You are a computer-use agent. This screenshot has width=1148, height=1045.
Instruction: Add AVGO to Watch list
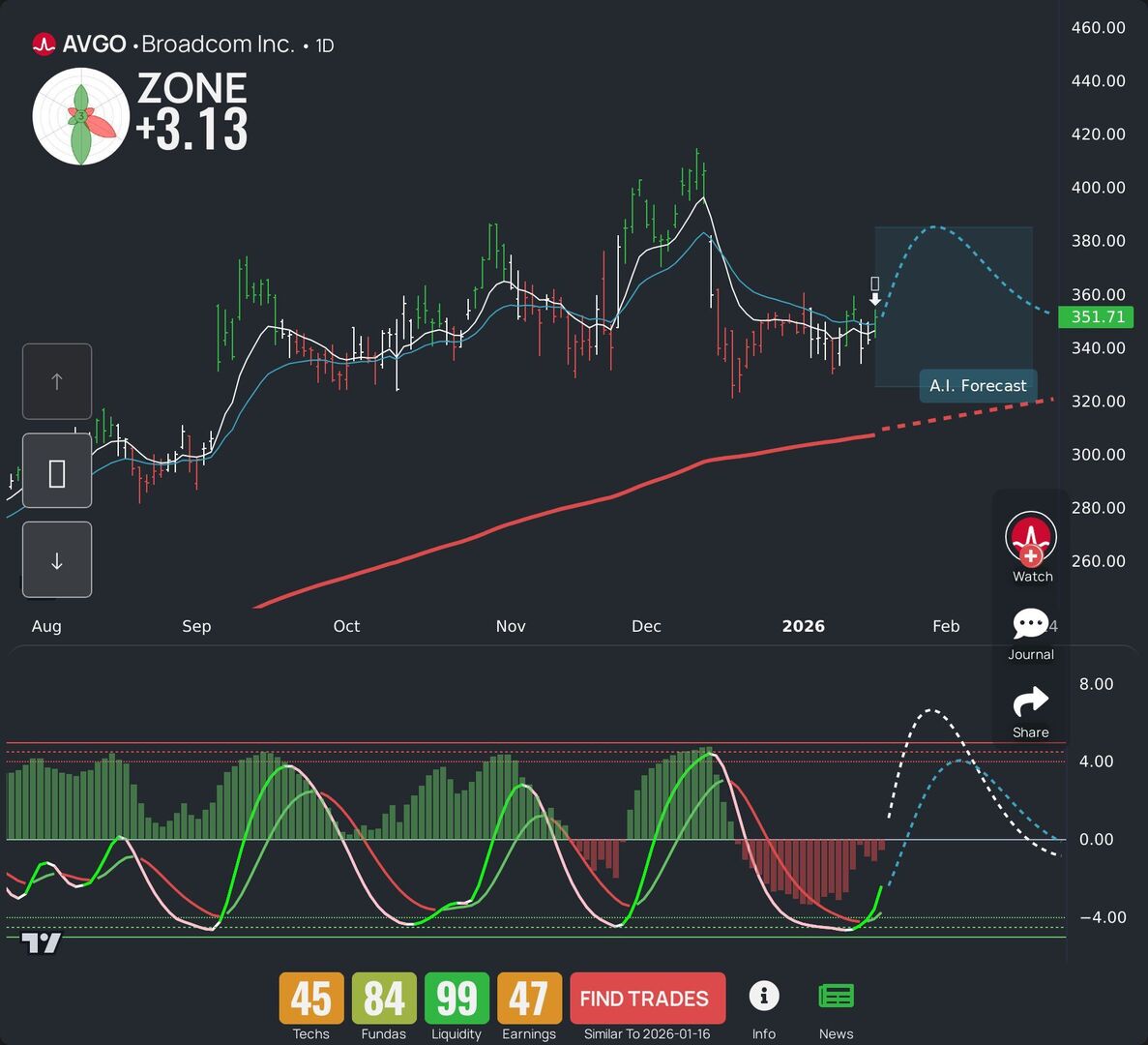pyautogui.click(x=1031, y=547)
